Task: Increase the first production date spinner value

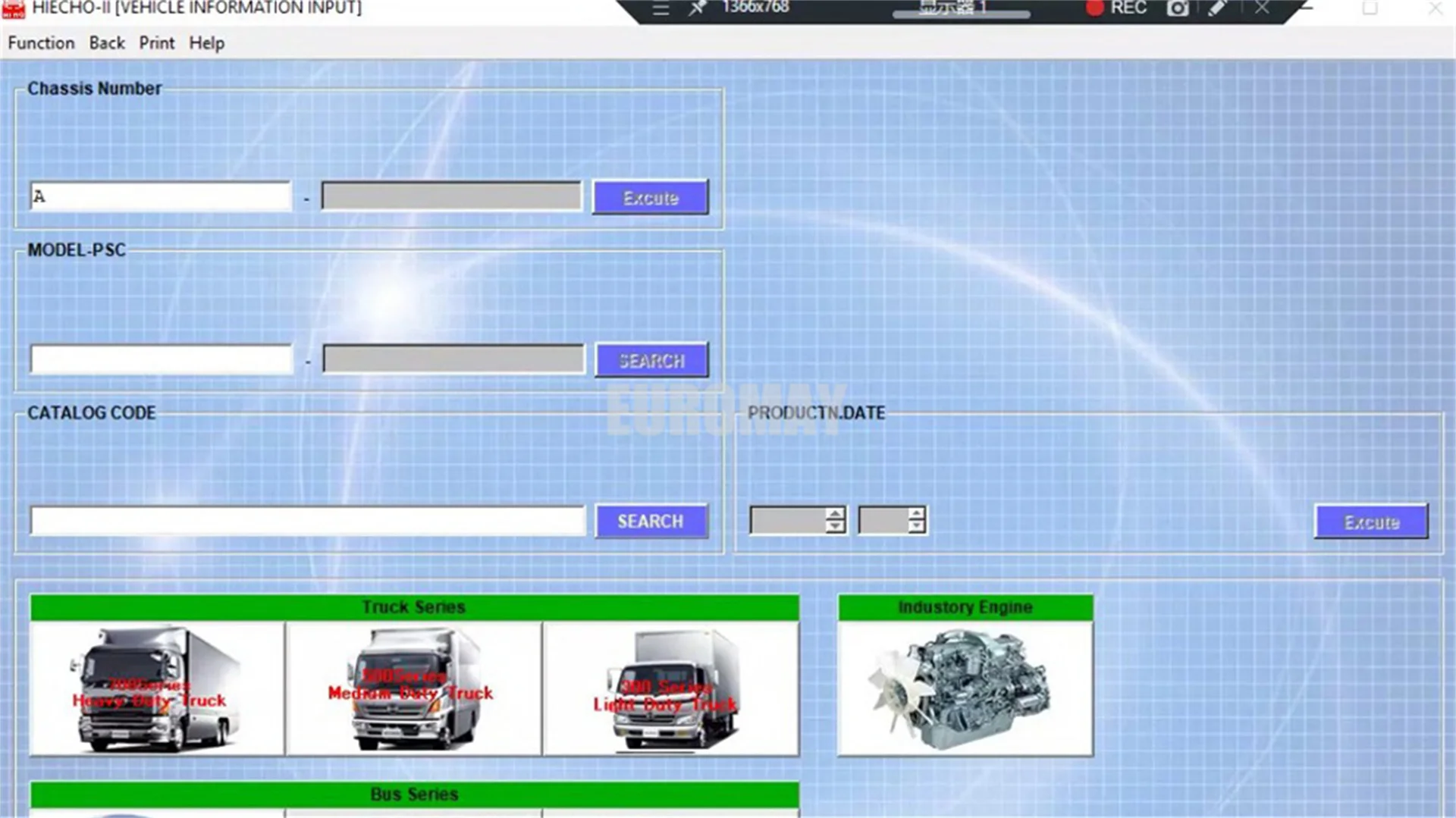Action: point(835,513)
